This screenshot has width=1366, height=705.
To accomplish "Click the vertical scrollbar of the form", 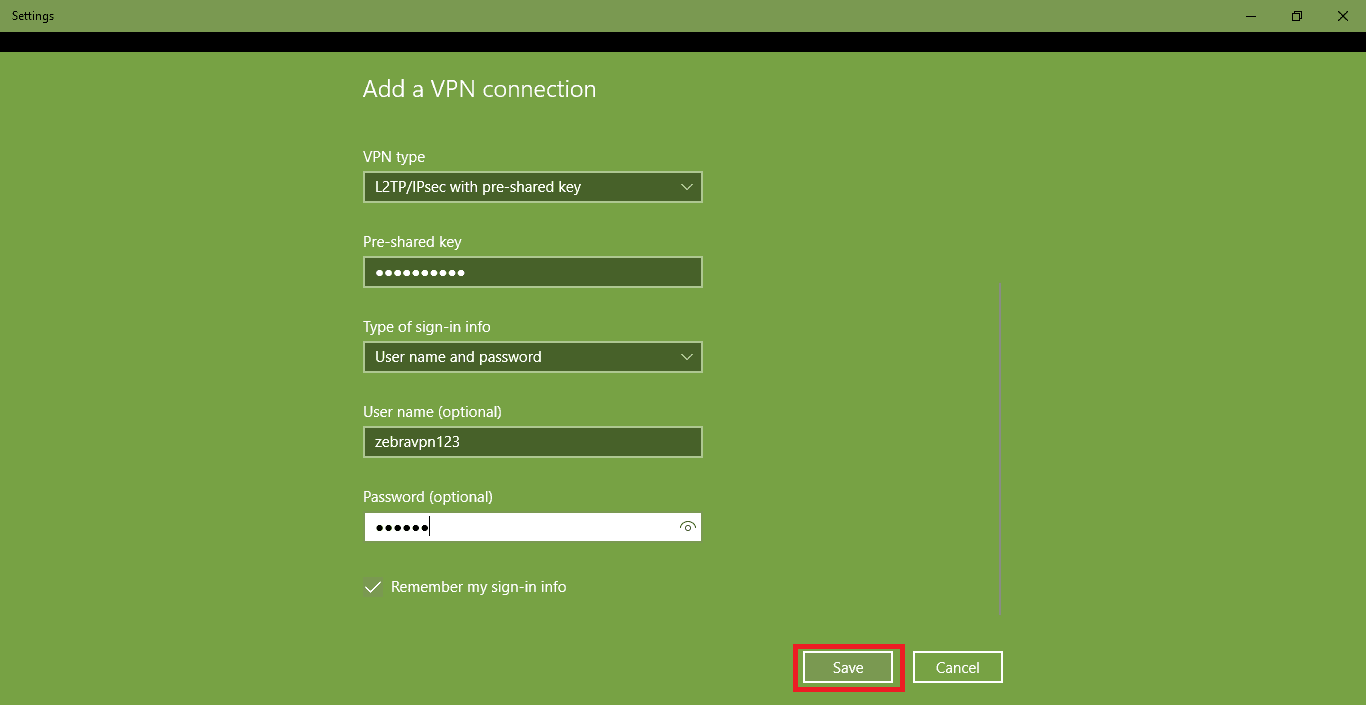I will [x=1000, y=450].
